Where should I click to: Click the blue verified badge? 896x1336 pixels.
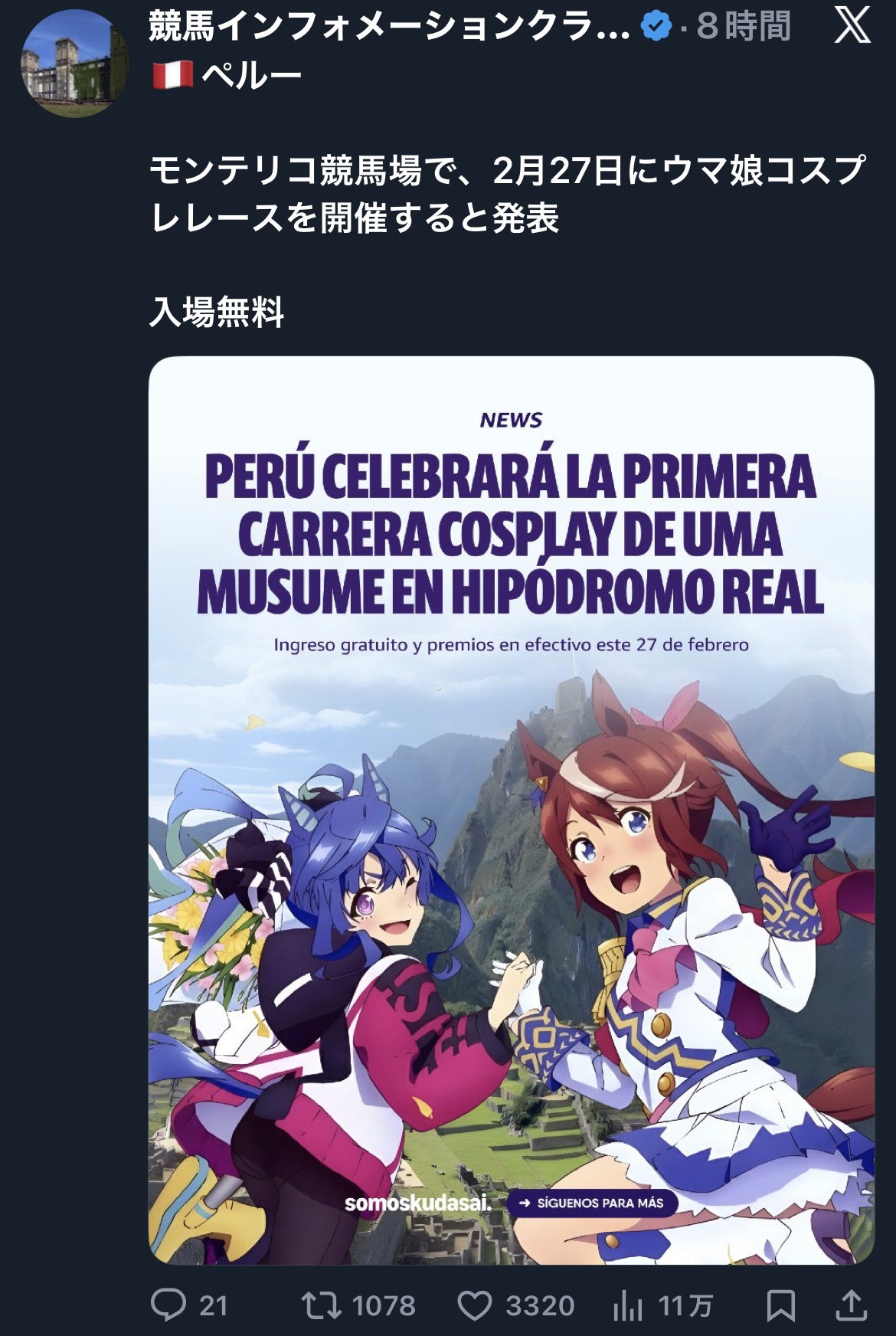[656, 27]
